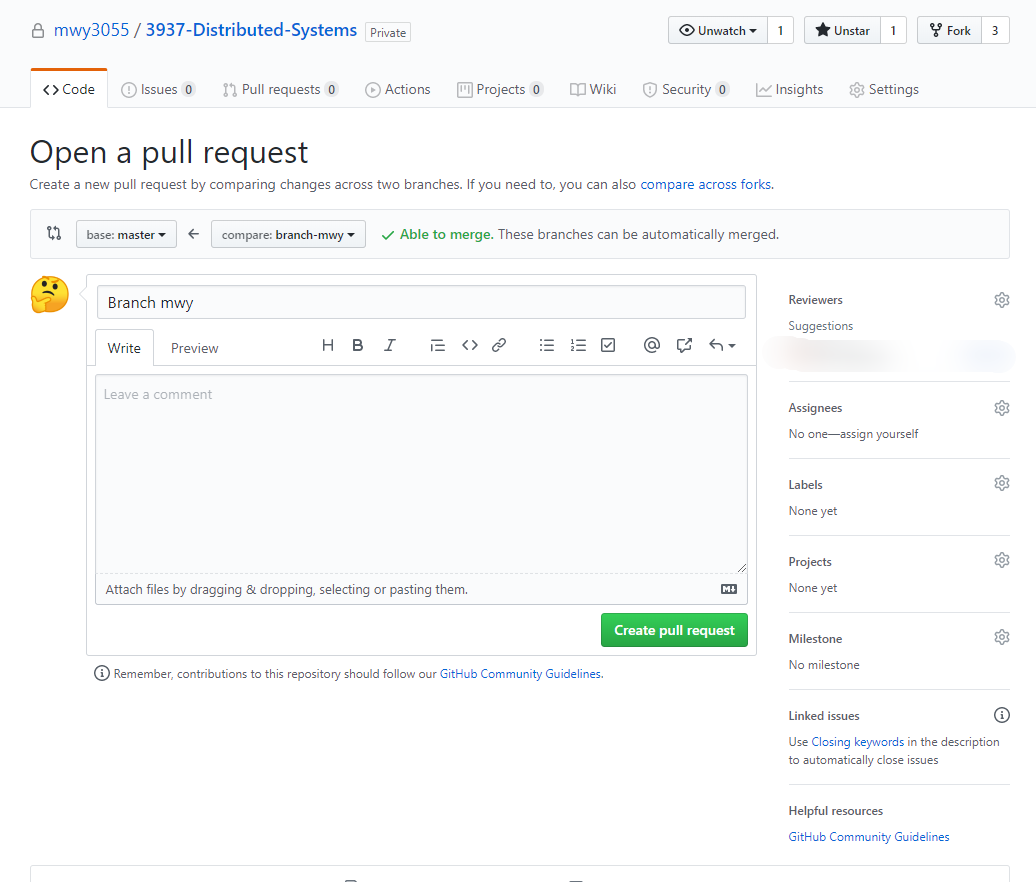Open the compare across forks link
Image resolution: width=1036 pixels, height=882 pixels.
coord(706,184)
